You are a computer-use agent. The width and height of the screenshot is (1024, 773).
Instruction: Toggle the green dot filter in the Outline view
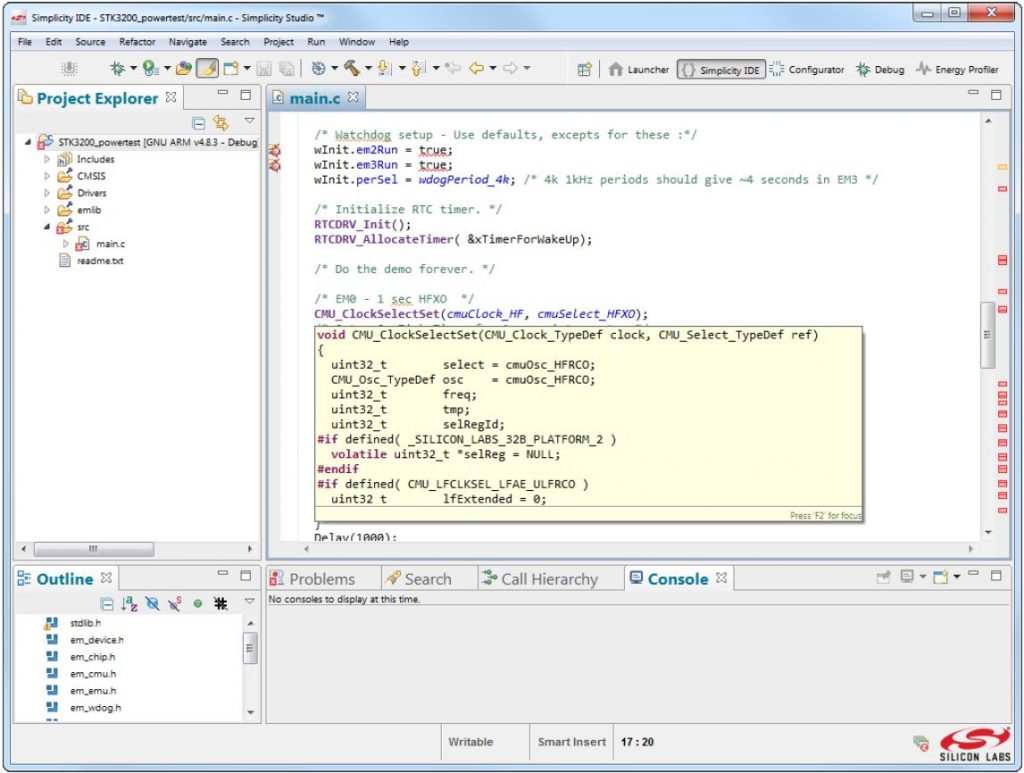(198, 604)
